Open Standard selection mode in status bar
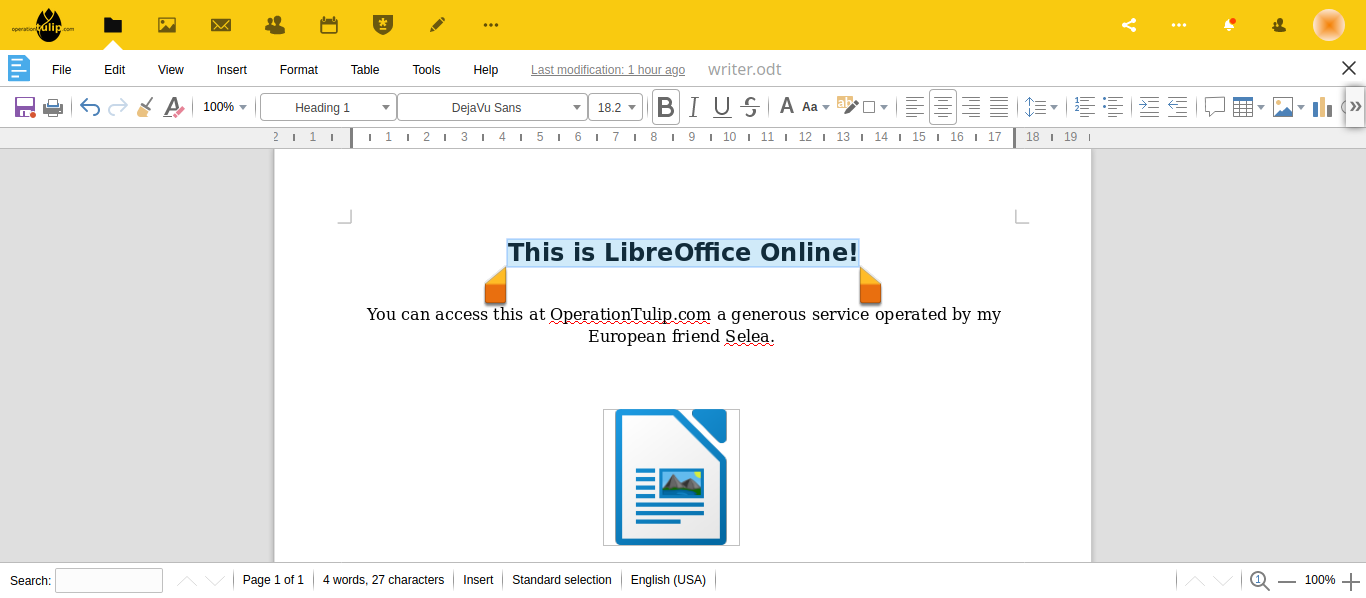1366x598 pixels. tap(562, 580)
